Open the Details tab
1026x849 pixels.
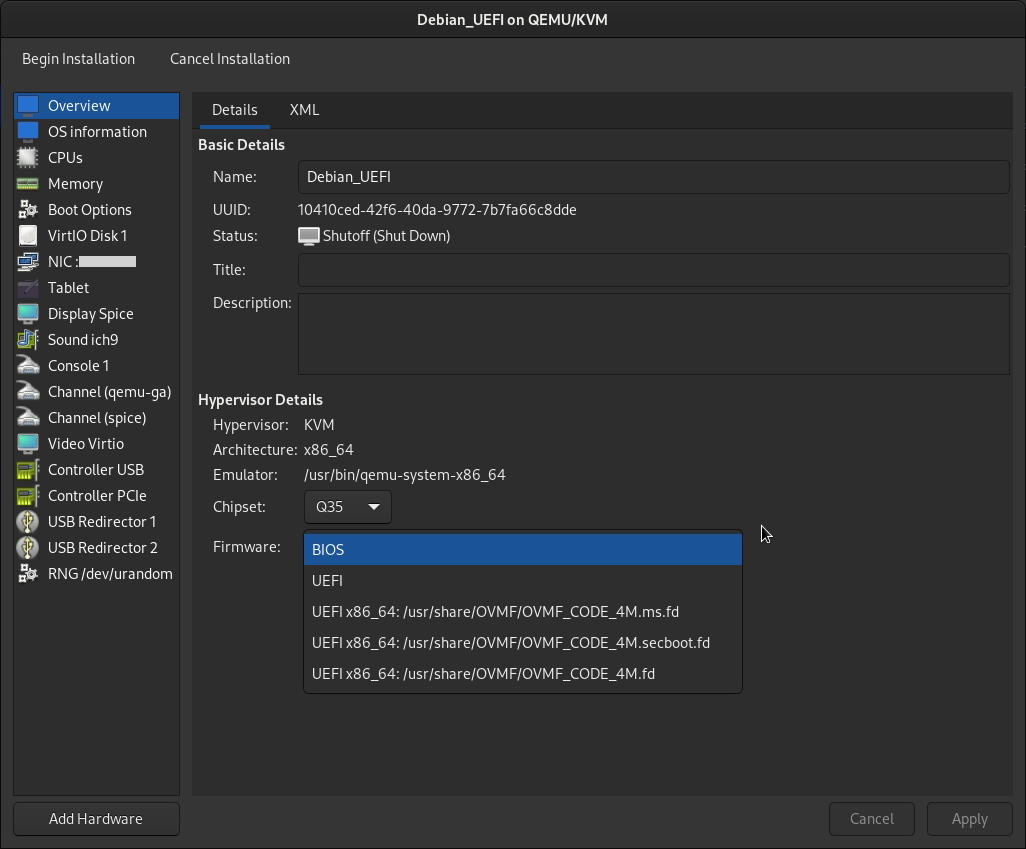235,110
